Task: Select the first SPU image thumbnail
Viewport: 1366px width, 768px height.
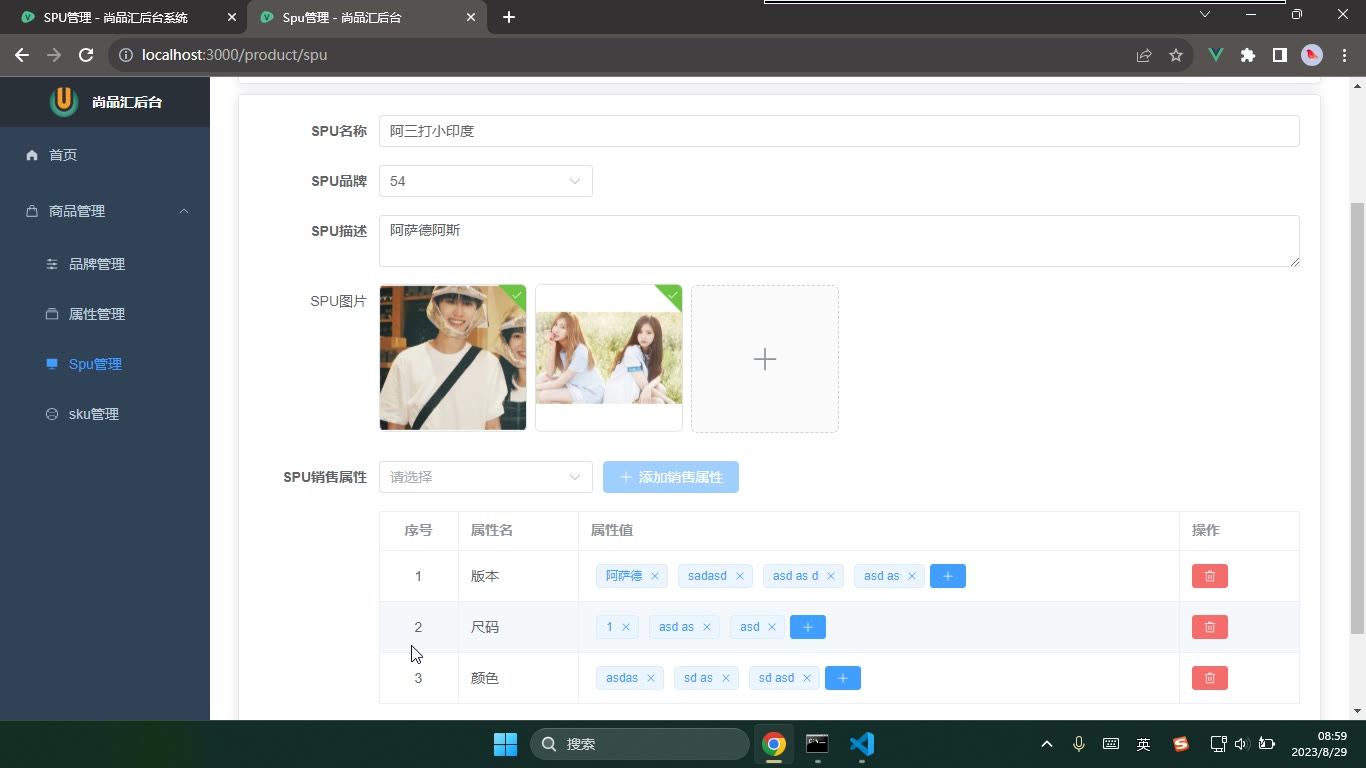Action: tap(453, 358)
